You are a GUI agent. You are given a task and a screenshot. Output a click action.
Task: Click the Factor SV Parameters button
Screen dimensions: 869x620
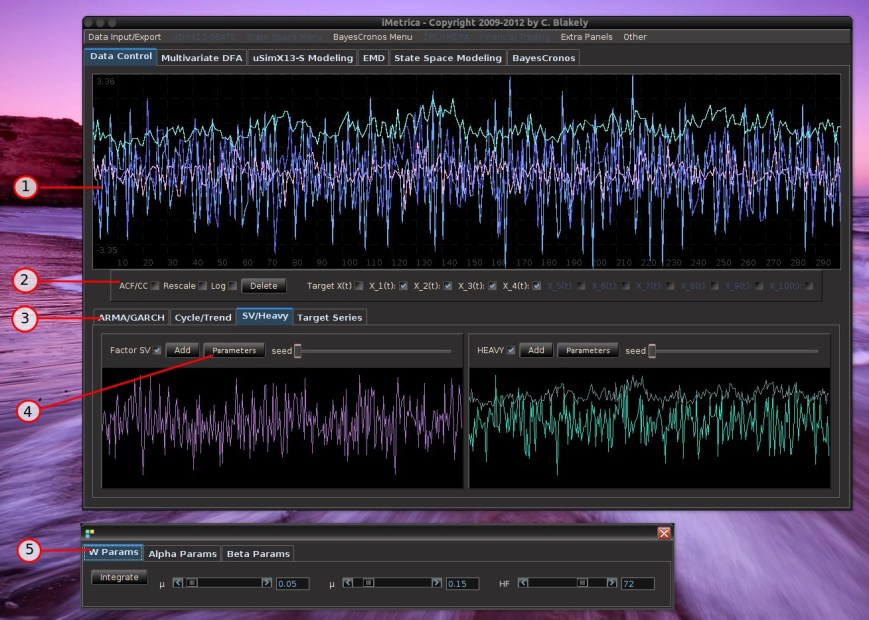(234, 351)
